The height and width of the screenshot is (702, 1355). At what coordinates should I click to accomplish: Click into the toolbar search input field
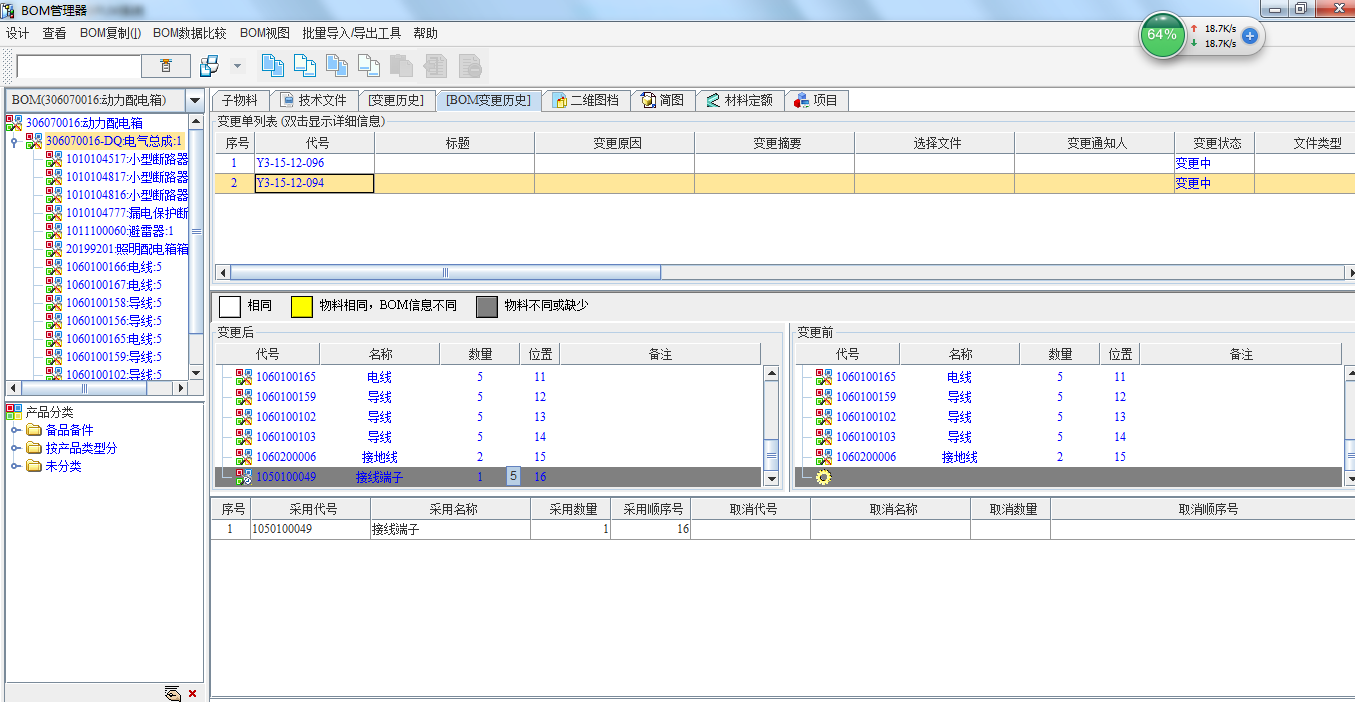coord(78,66)
